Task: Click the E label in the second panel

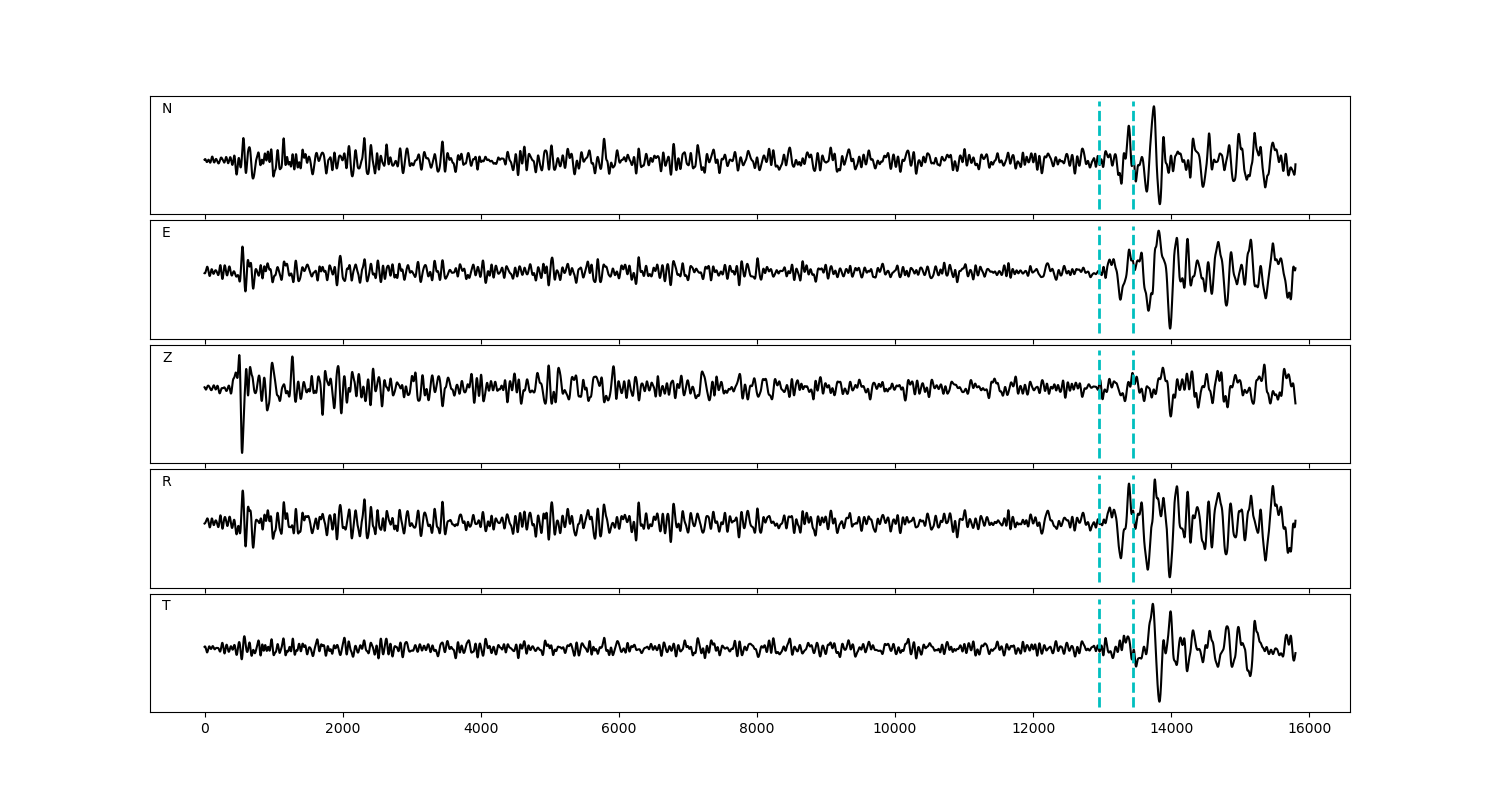Action: [x=166, y=233]
